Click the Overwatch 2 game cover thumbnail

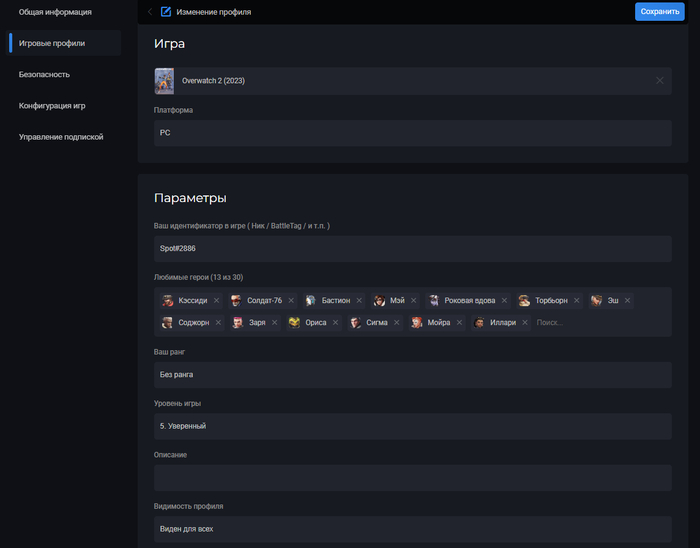[165, 80]
